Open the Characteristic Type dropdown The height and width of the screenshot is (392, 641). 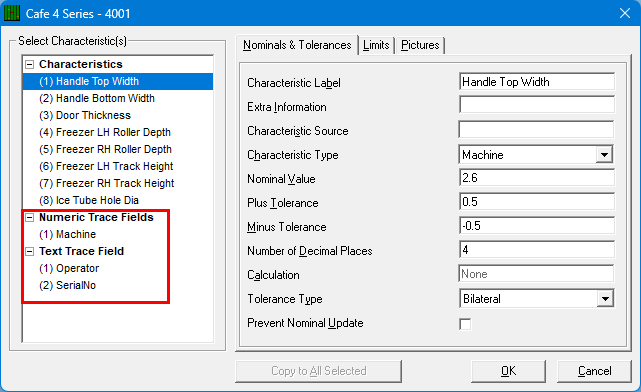pos(604,155)
